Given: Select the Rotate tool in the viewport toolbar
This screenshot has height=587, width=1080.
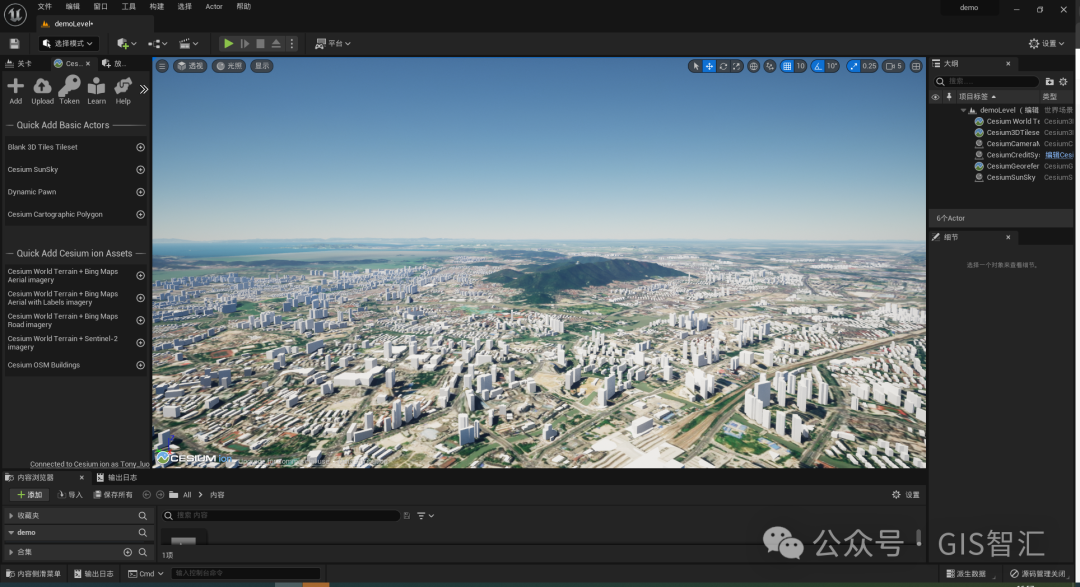Looking at the screenshot, I should coord(723,65).
